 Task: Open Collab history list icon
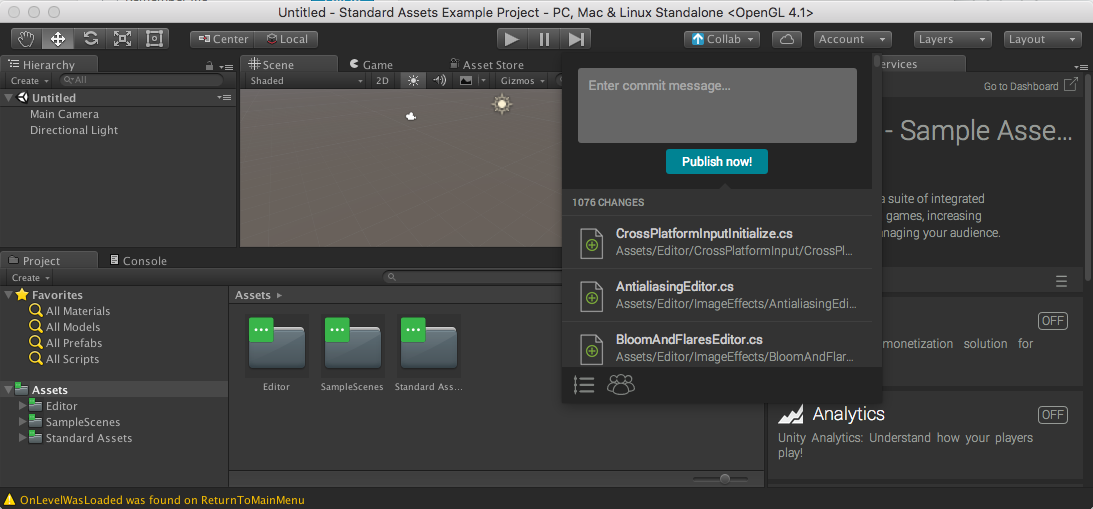pos(583,385)
